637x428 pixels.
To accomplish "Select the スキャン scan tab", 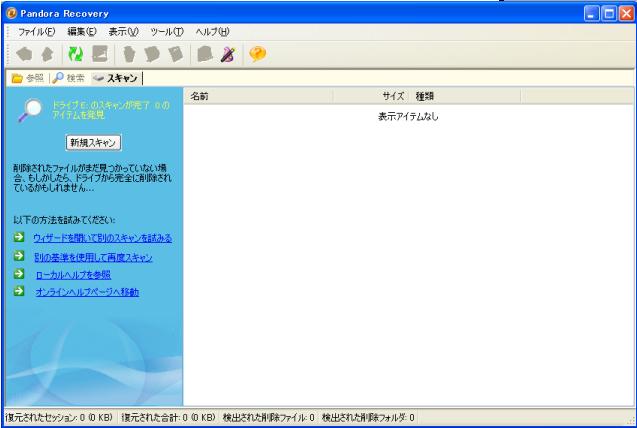I will pos(115,78).
